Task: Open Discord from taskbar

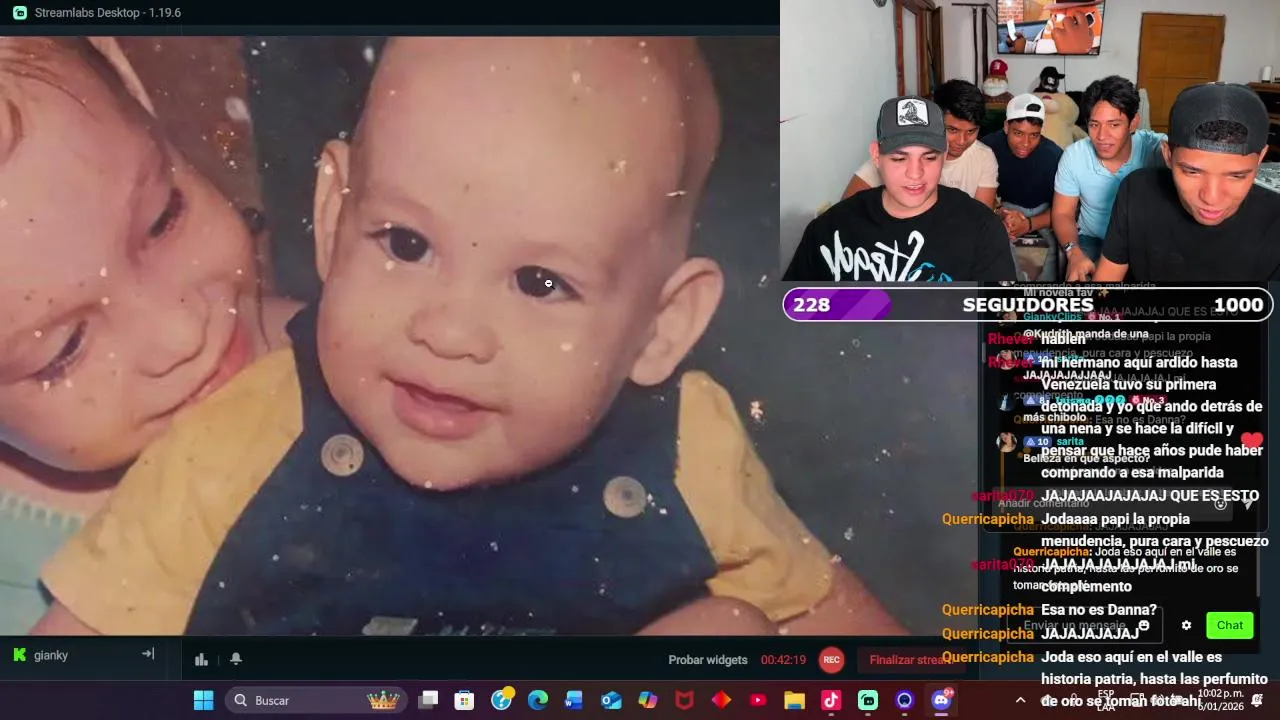Action: tap(941, 700)
